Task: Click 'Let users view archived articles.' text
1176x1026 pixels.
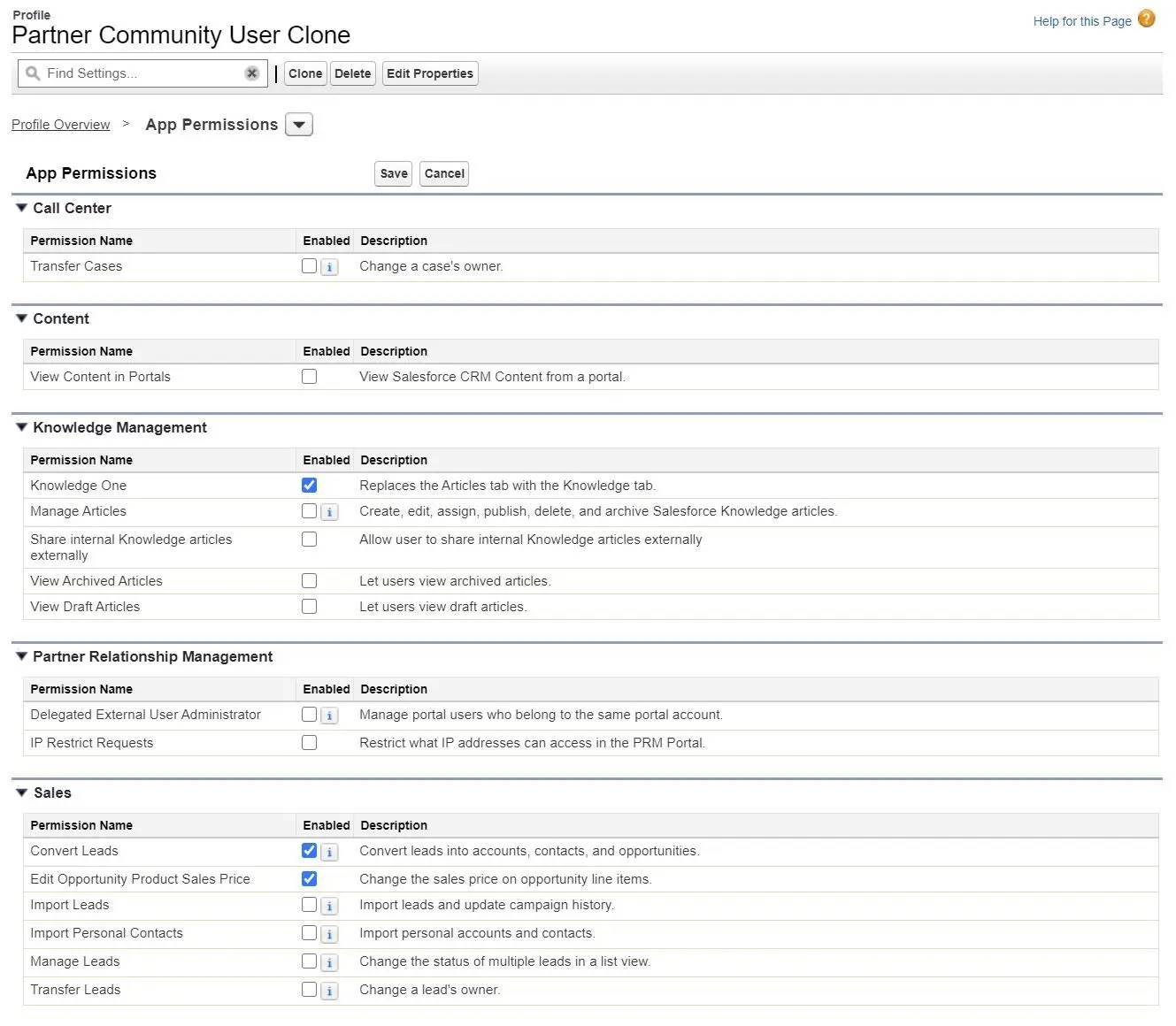Action: click(x=455, y=581)
